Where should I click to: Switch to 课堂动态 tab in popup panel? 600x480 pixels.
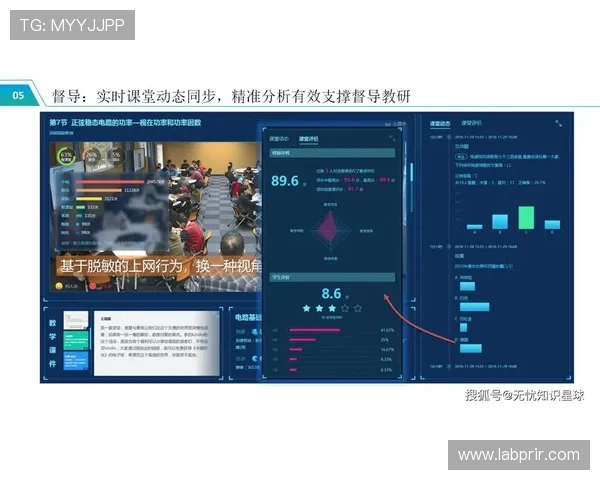coord(279,139)
